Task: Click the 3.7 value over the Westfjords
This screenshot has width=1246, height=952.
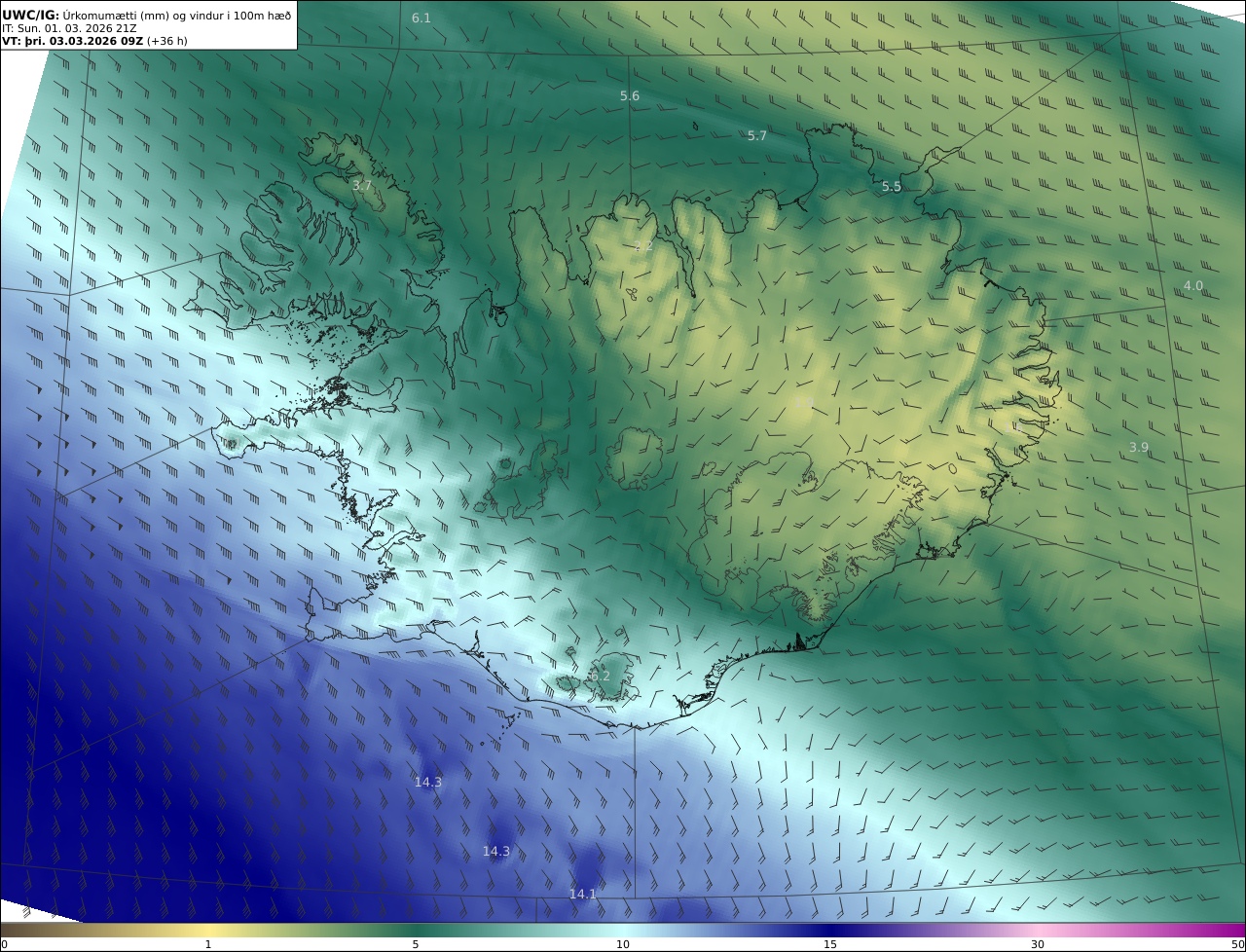Action: pyautogui.click(x=362, y=186)
